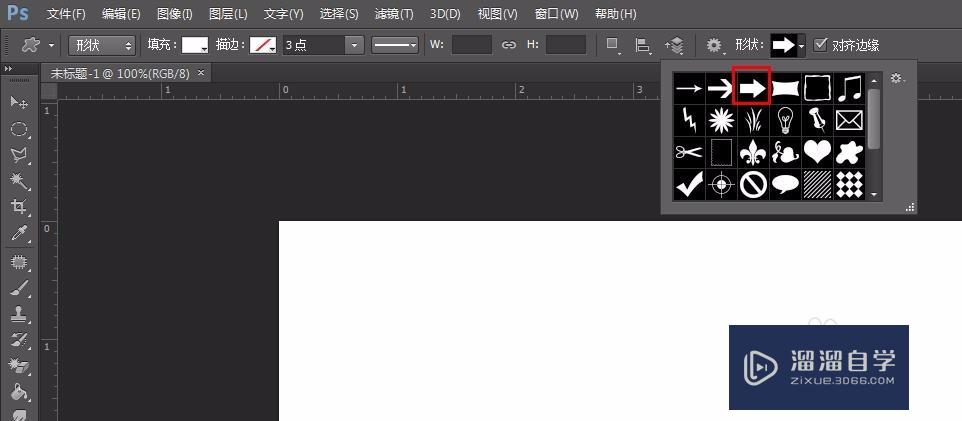
Task: Open the path arrangement dropdown
Action: pos(674,45)
